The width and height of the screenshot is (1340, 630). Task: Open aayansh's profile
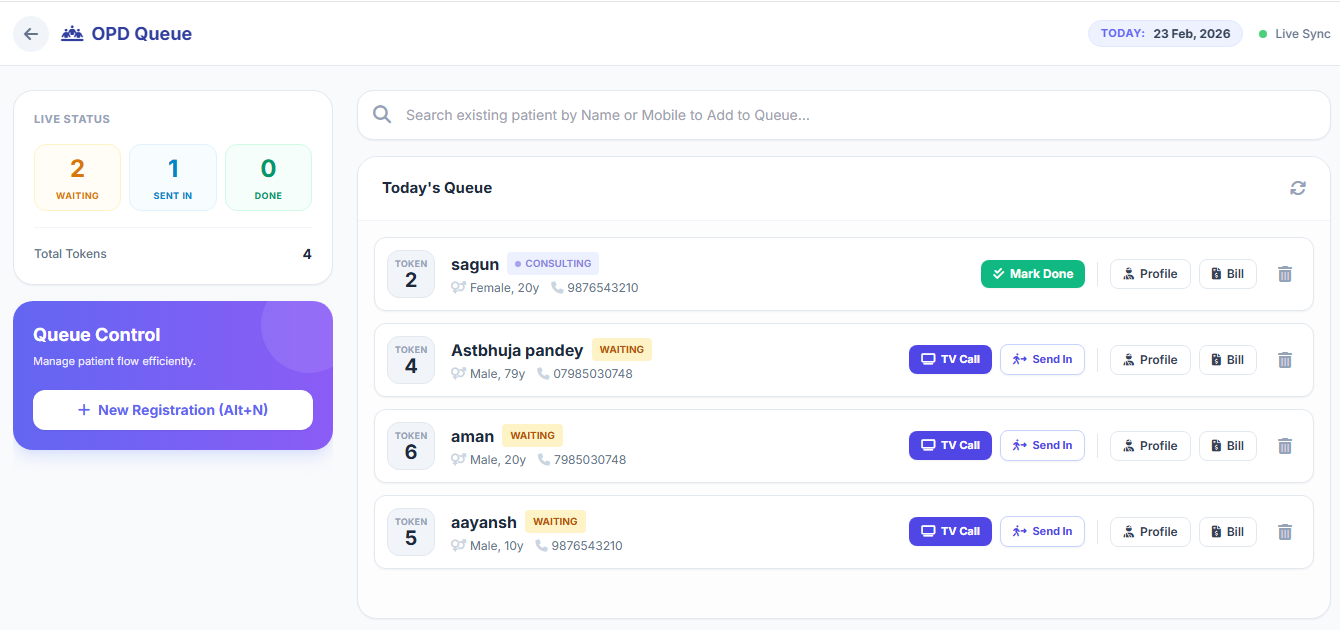pyautogui.click(x=1150, y=532)
